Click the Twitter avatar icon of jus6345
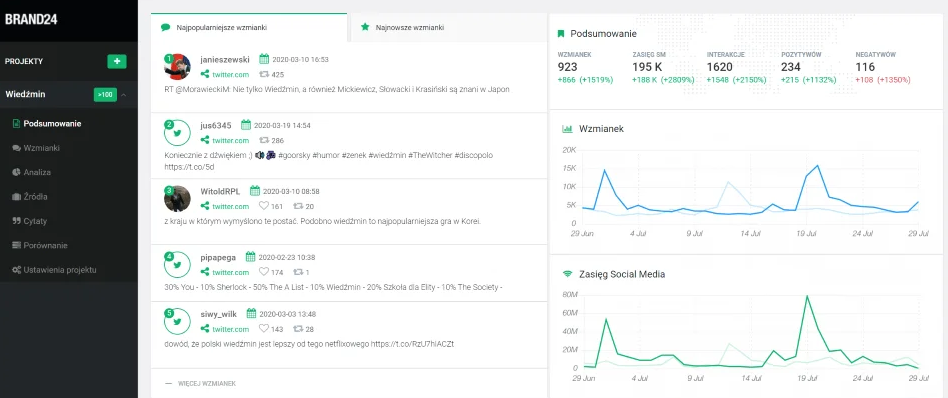The image size is (948, 398). pyautogui.click(x=178, y=132)
